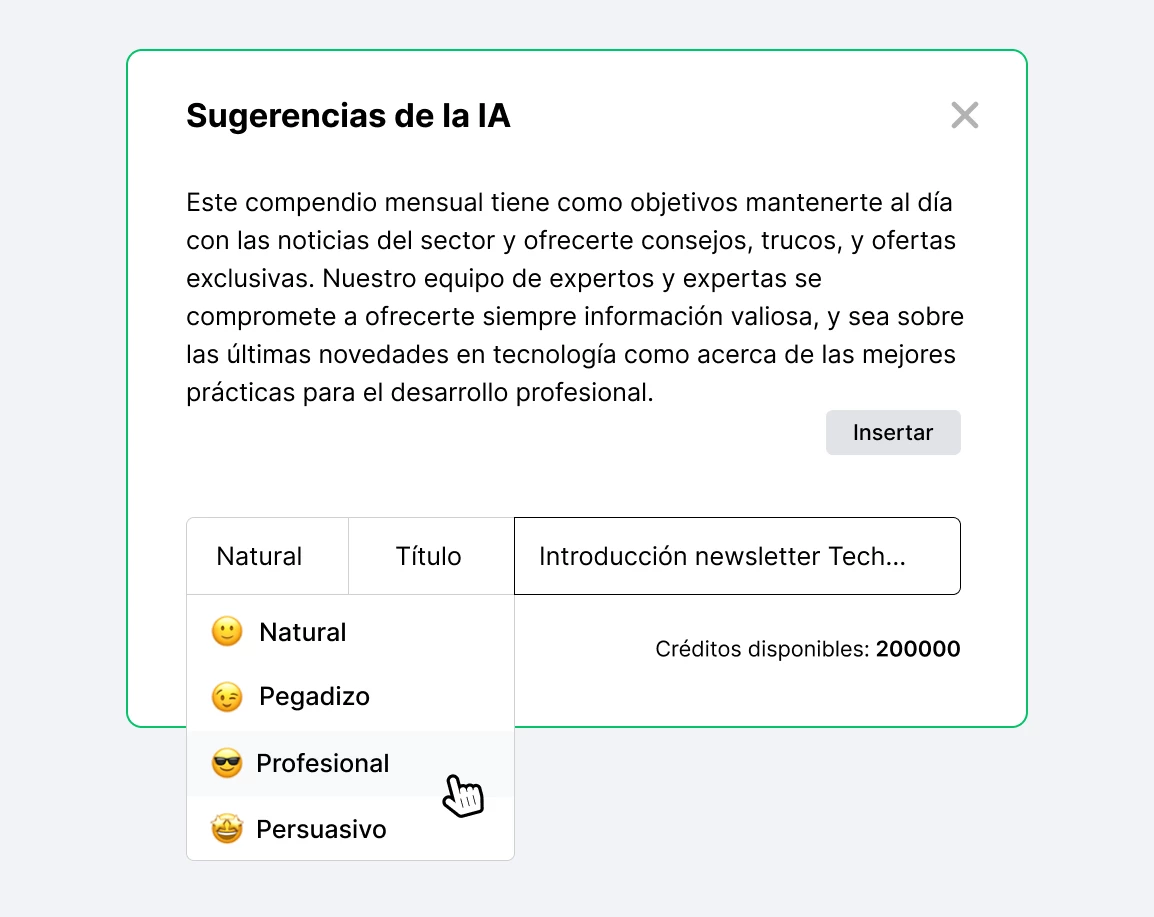
Task: Click the first line starting Este compendio mensual
Action: pyautogui.click(x=568, y=203)
